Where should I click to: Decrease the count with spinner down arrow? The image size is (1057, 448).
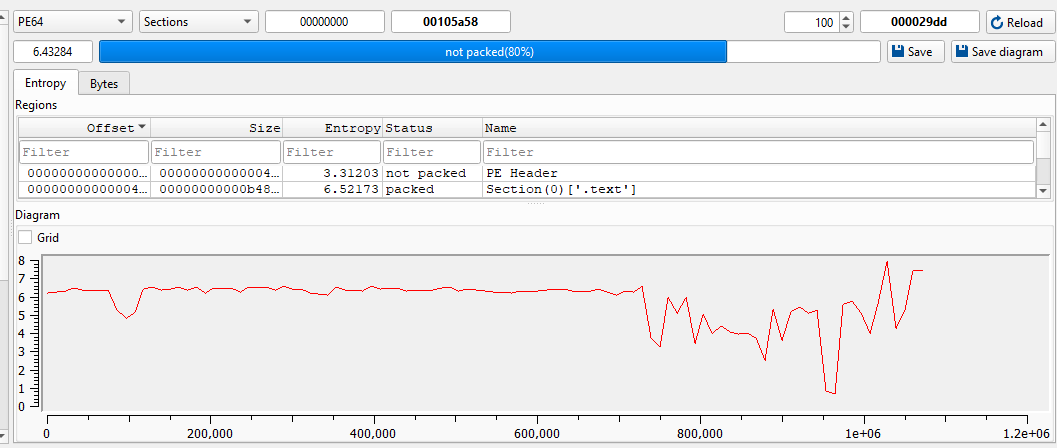846,27
